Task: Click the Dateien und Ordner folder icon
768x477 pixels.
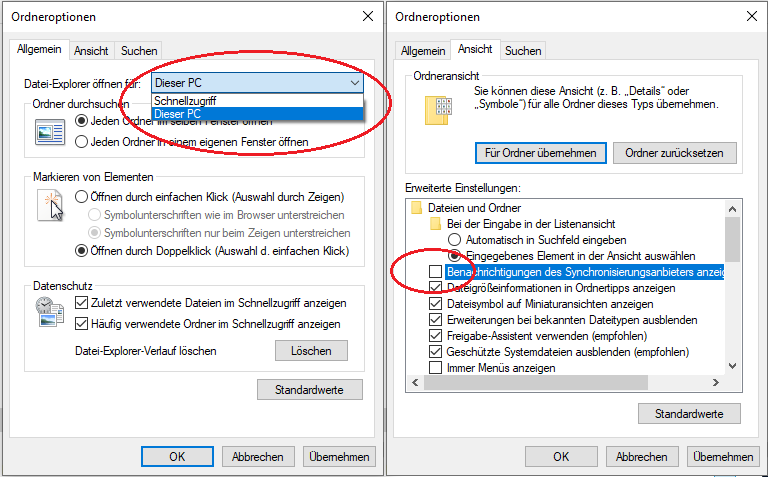Action: [x=418, y=208]
